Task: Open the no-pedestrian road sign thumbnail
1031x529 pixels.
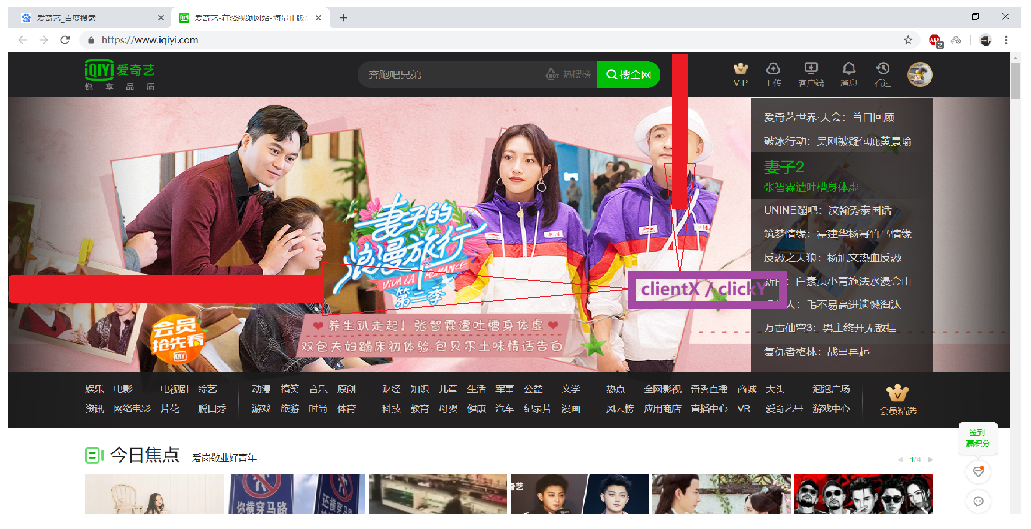Action: (x=297, y=494)
